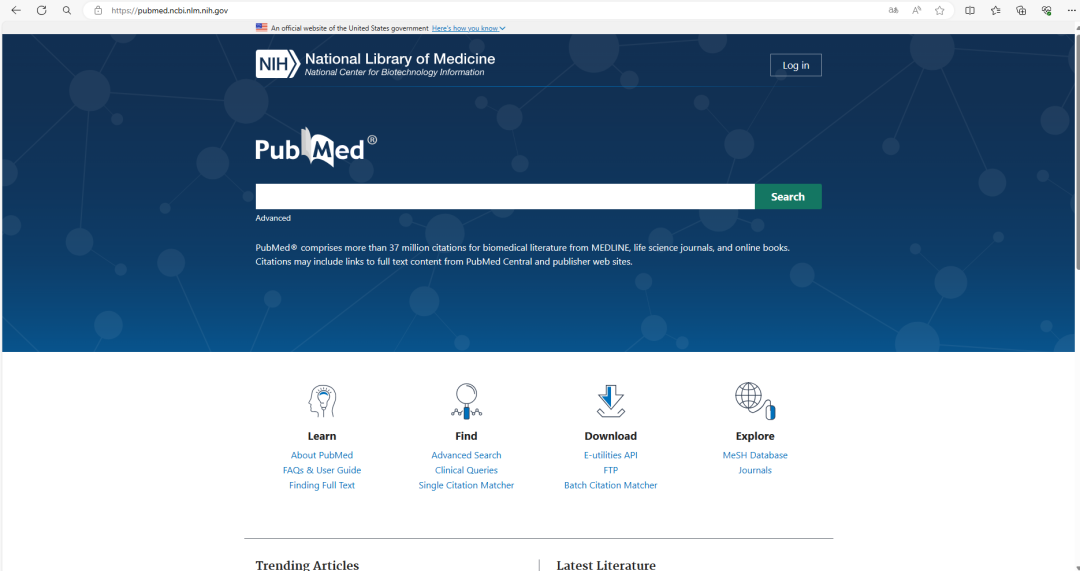Image resolution: width=1080 pixels, height=571 pixels.
Task: Open Journals link under Explore
Action: (755, 470)
